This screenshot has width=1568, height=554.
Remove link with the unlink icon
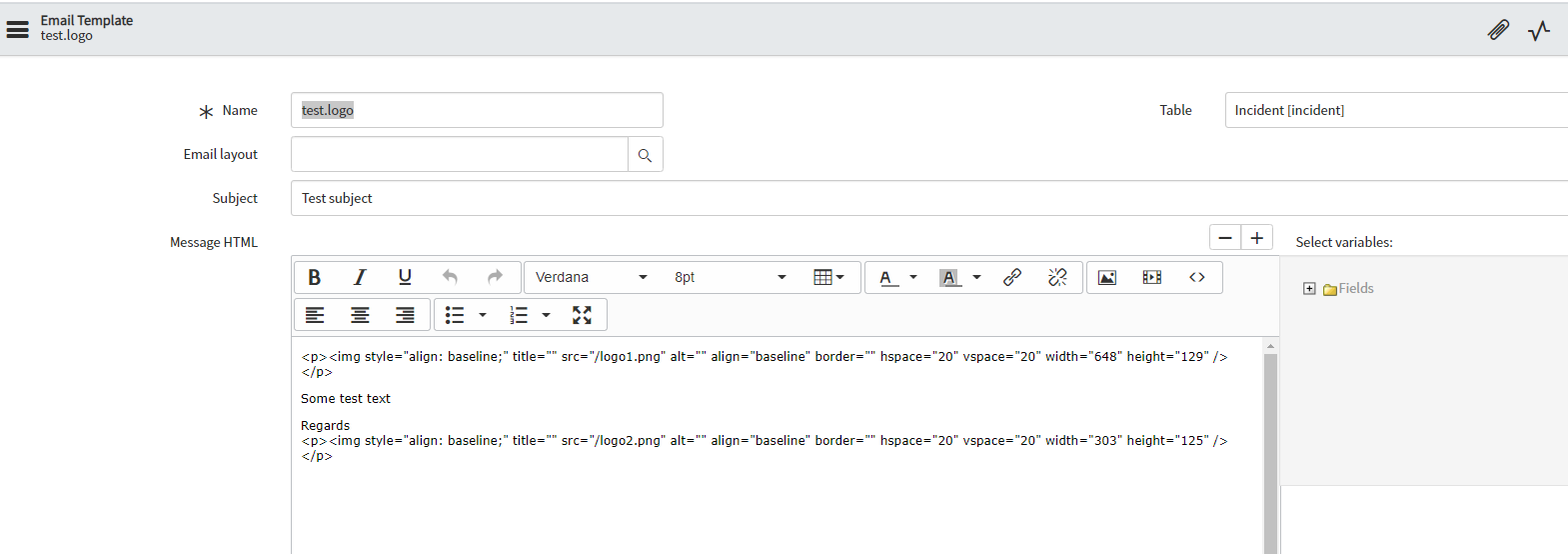pyautogui.click(x=1057, y=277)
